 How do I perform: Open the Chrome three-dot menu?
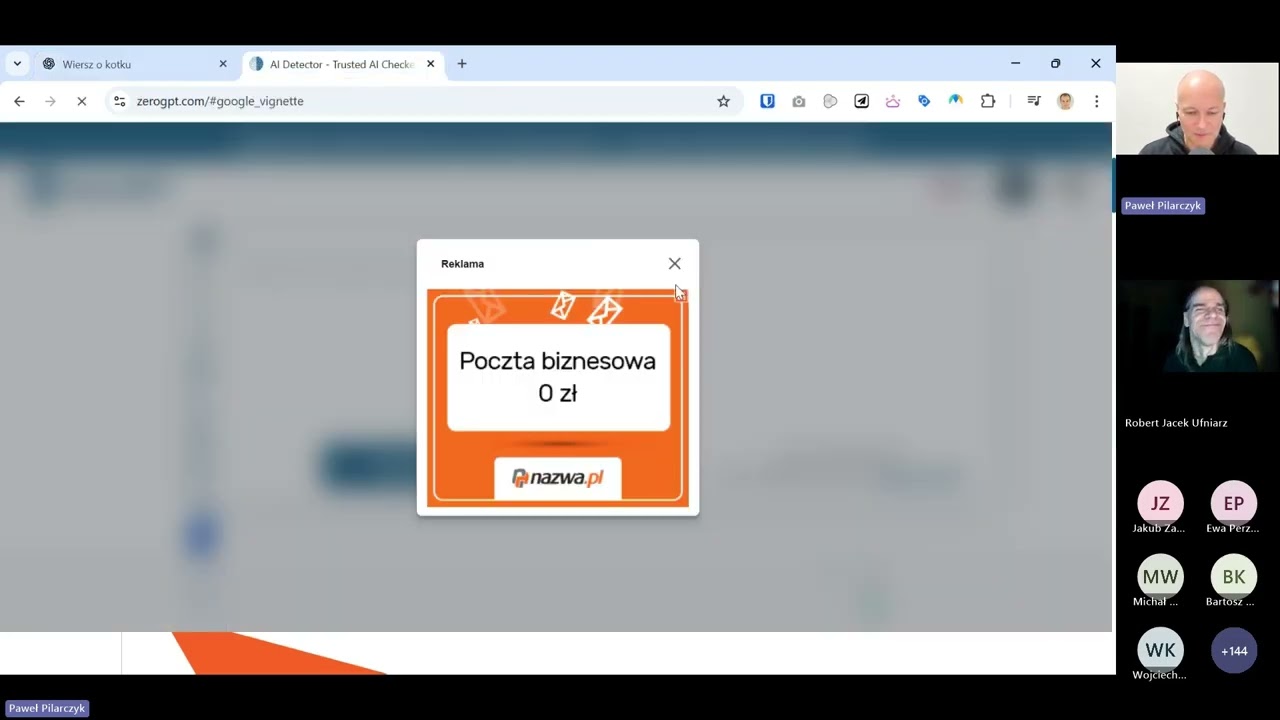pyautogui.click(x=1096, y=101)
